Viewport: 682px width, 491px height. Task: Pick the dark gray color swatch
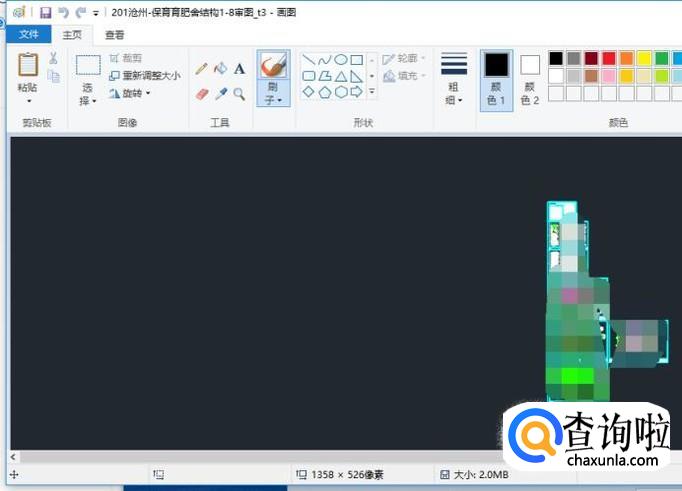[x=574, y=58]
